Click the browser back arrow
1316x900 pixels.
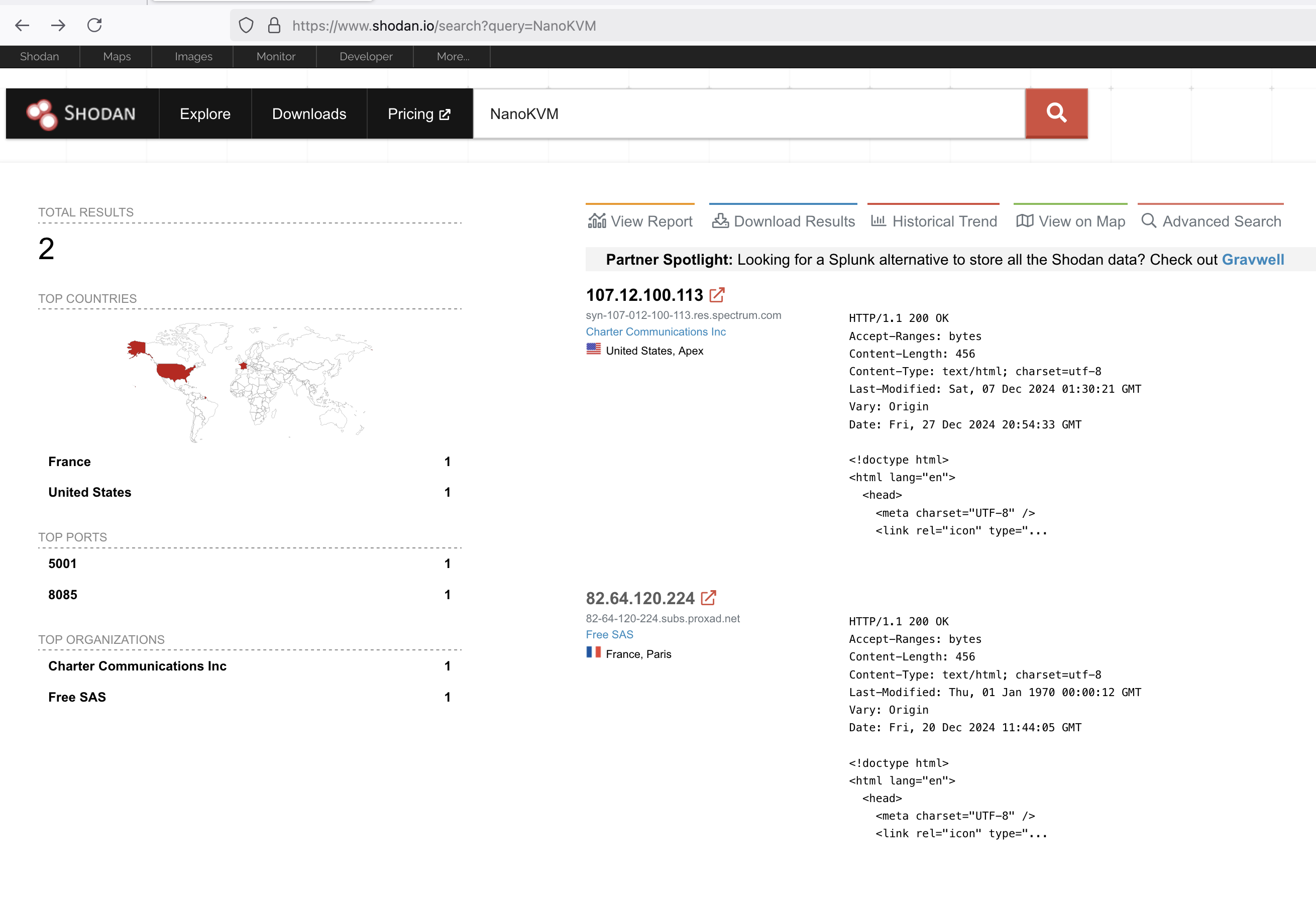tap(22, 26)
